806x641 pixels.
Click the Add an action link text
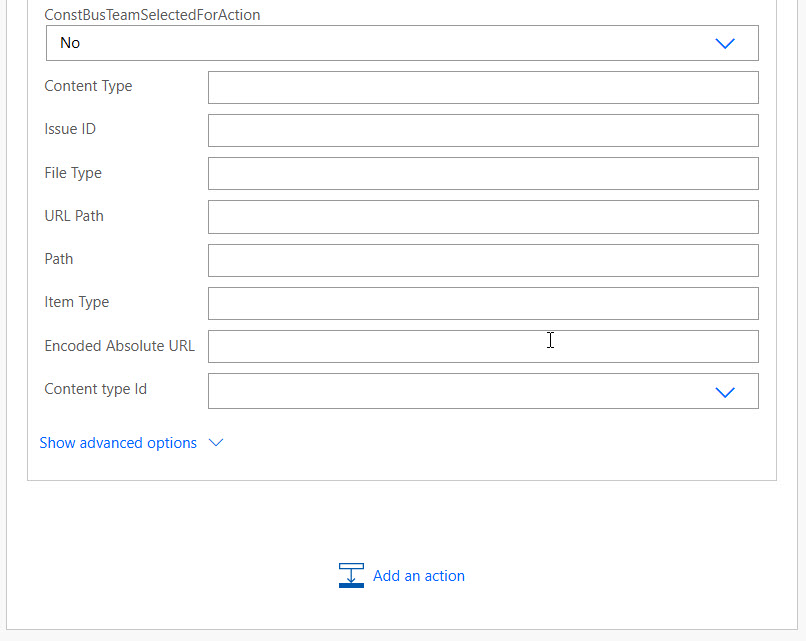(x=418, y=576)
